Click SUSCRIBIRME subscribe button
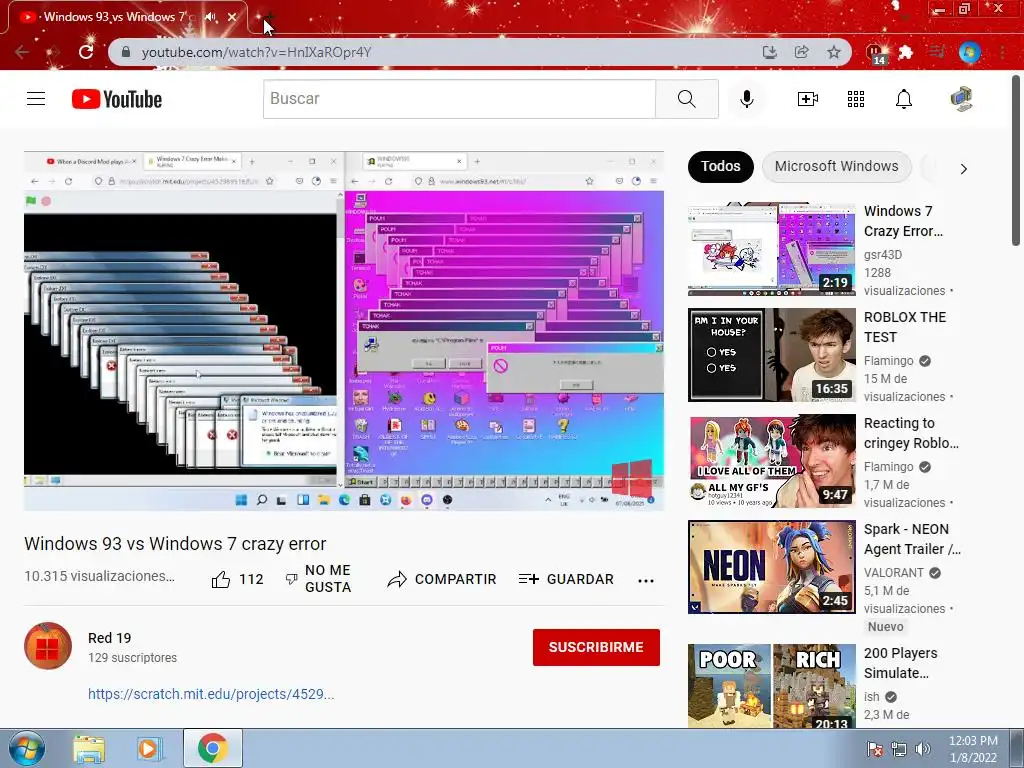This screenshot has width=1024, height=768. (x=596, y=647)
